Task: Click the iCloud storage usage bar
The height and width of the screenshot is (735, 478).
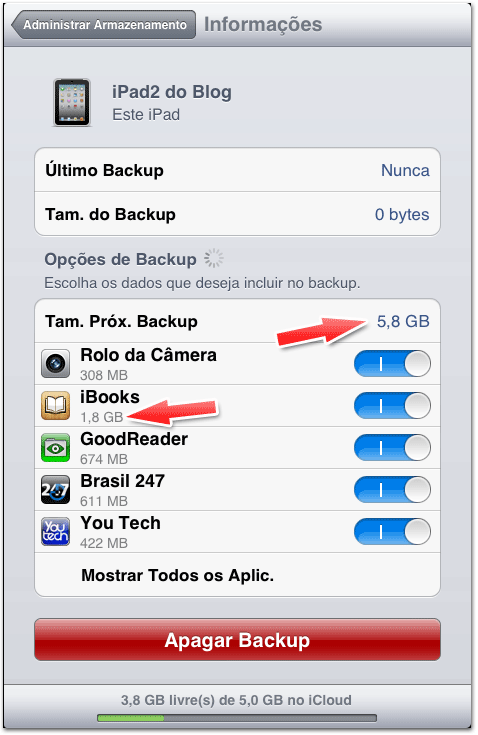Action: tap(237, 718)
